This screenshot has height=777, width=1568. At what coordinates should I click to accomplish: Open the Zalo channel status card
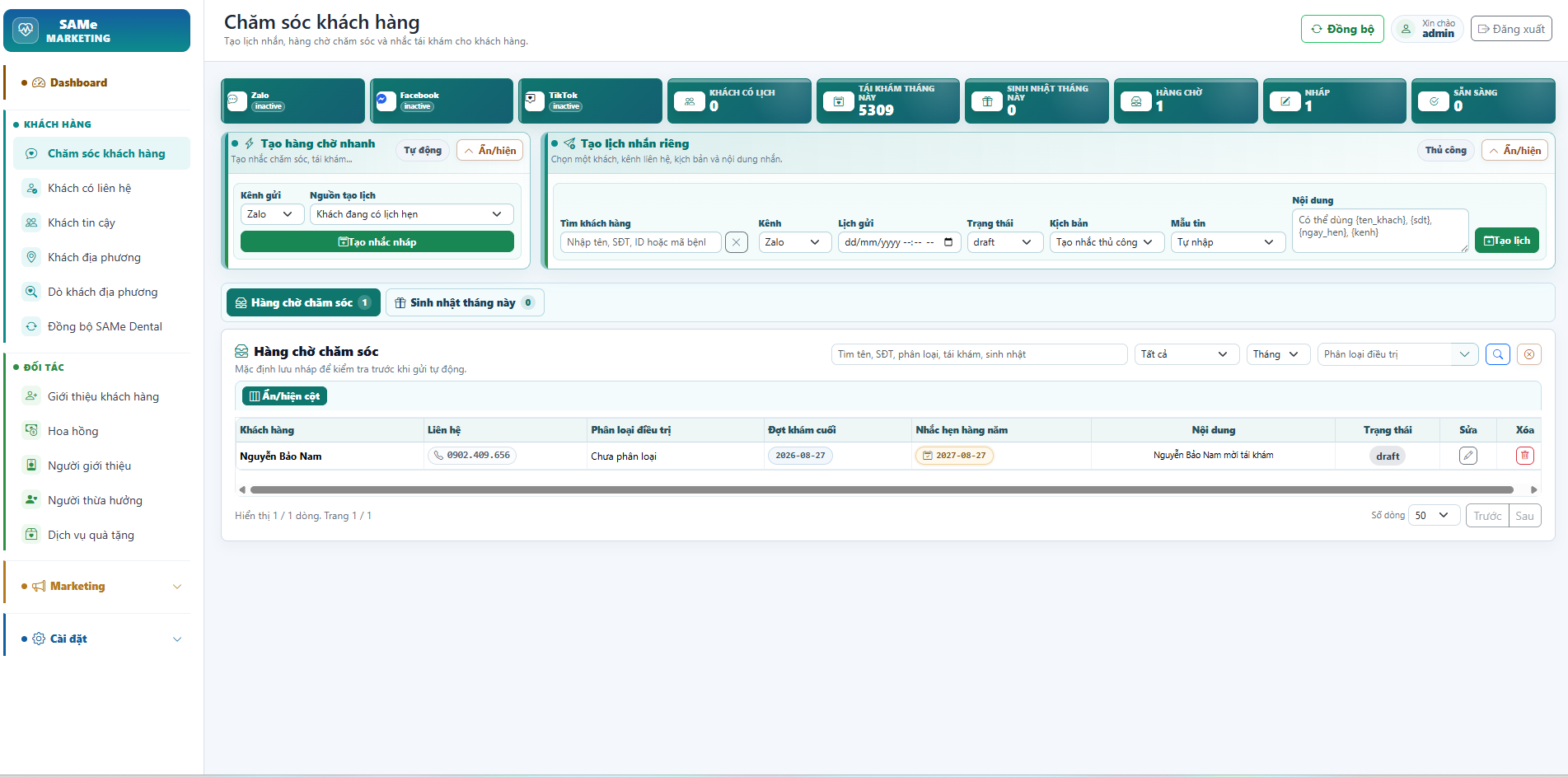pyautogui.click(x=293, y=101)
